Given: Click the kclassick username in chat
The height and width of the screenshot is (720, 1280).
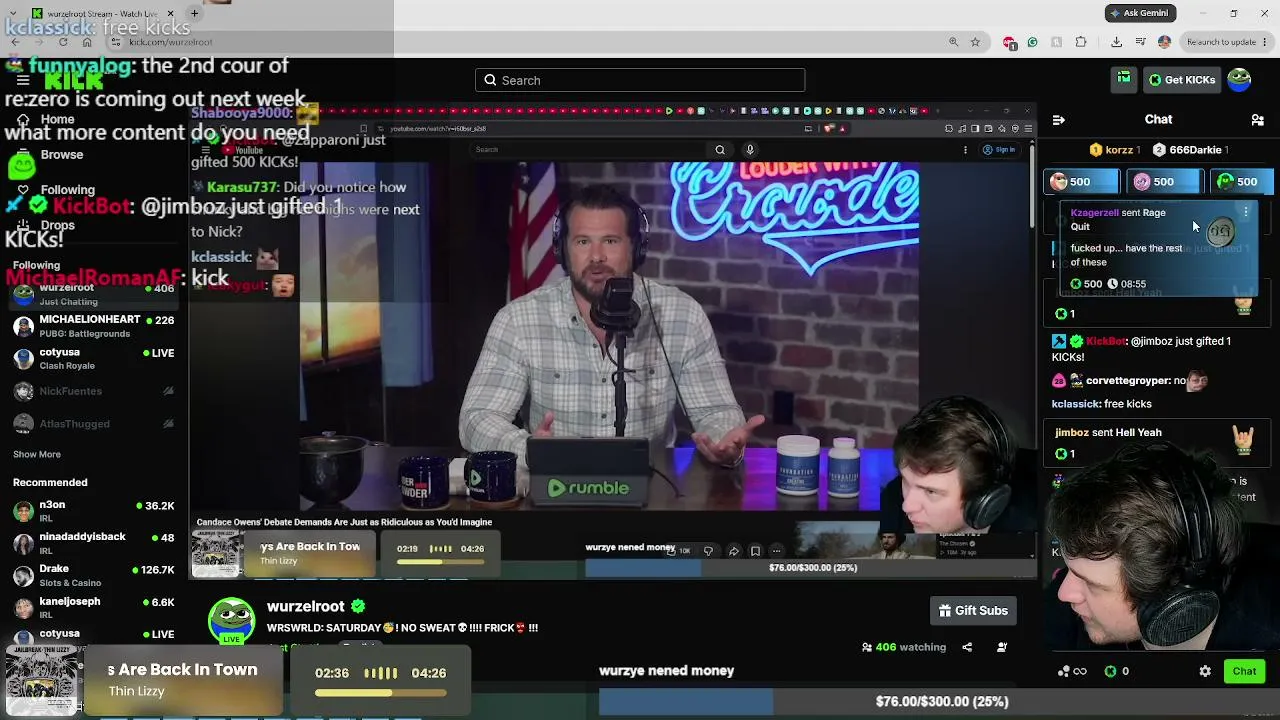Looking at the screenshot, I should click(1075, 404).
